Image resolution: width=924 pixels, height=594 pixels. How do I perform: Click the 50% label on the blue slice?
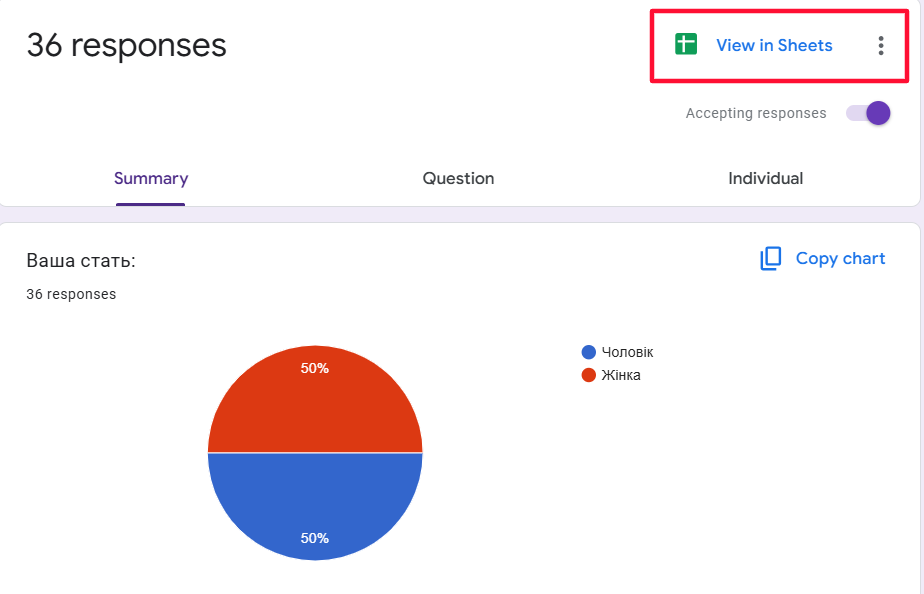315,538
